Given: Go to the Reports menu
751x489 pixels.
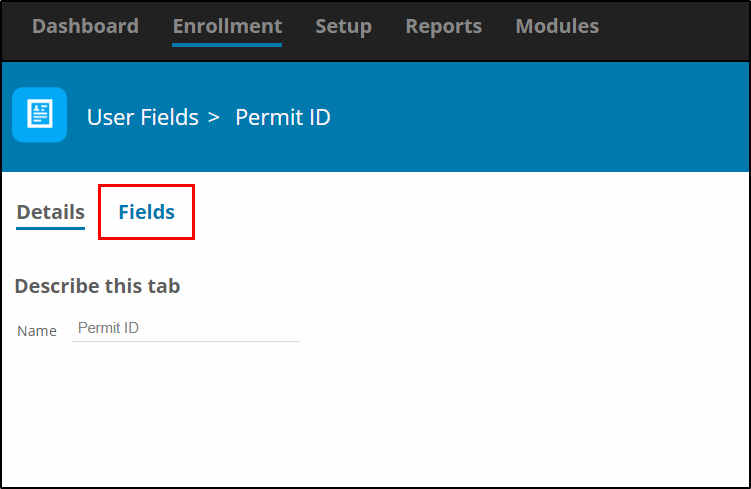Looking at the screenshot, I should pyautogui.click(x=444, y=26).
